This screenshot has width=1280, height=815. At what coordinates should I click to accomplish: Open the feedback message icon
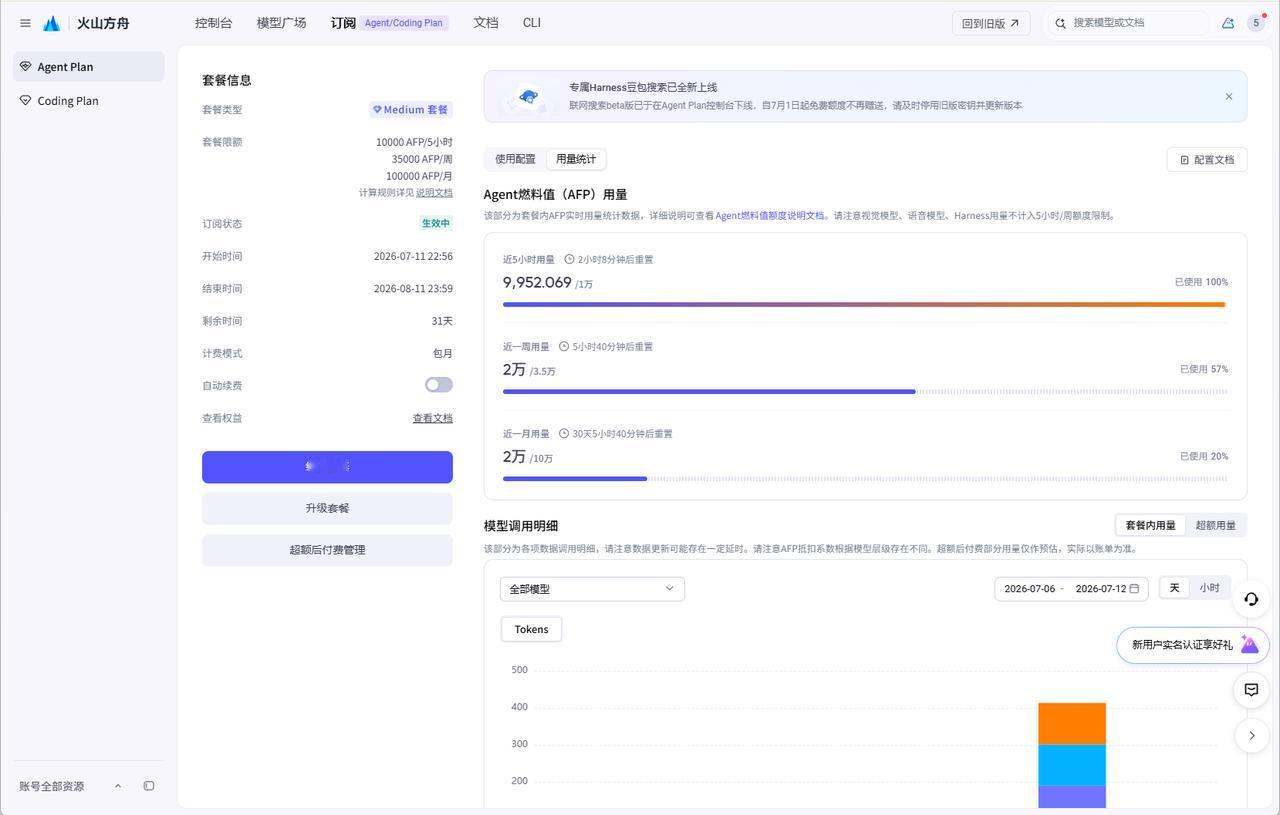click(x=1251, y=689)
